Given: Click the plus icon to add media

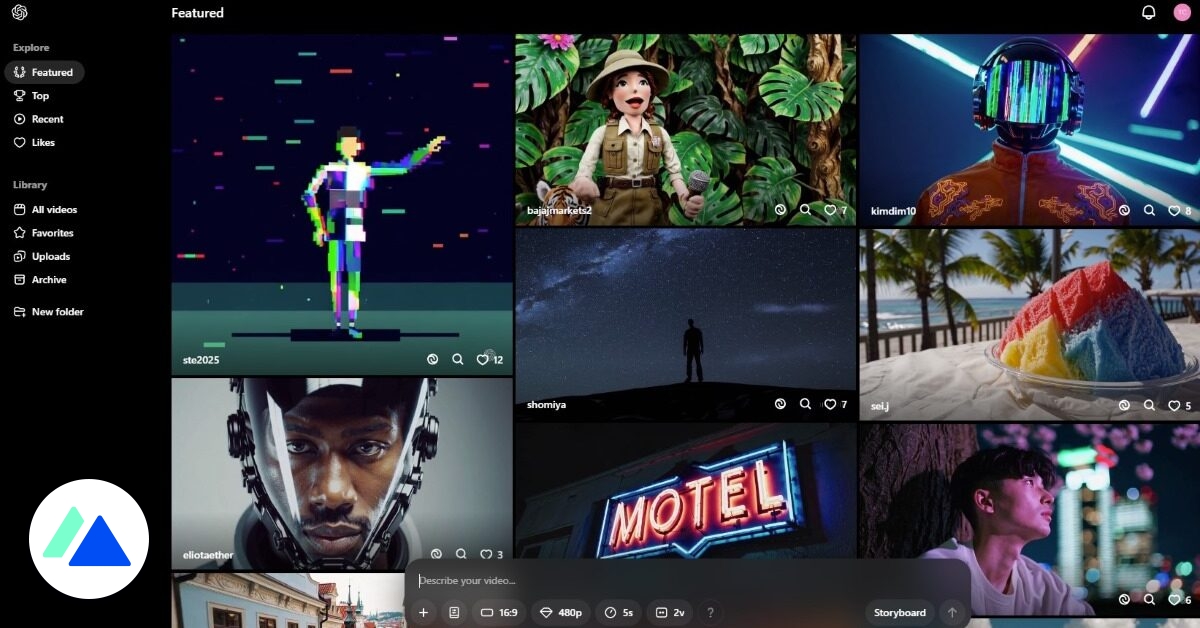Looking at the screenshot, I should 424,612.
